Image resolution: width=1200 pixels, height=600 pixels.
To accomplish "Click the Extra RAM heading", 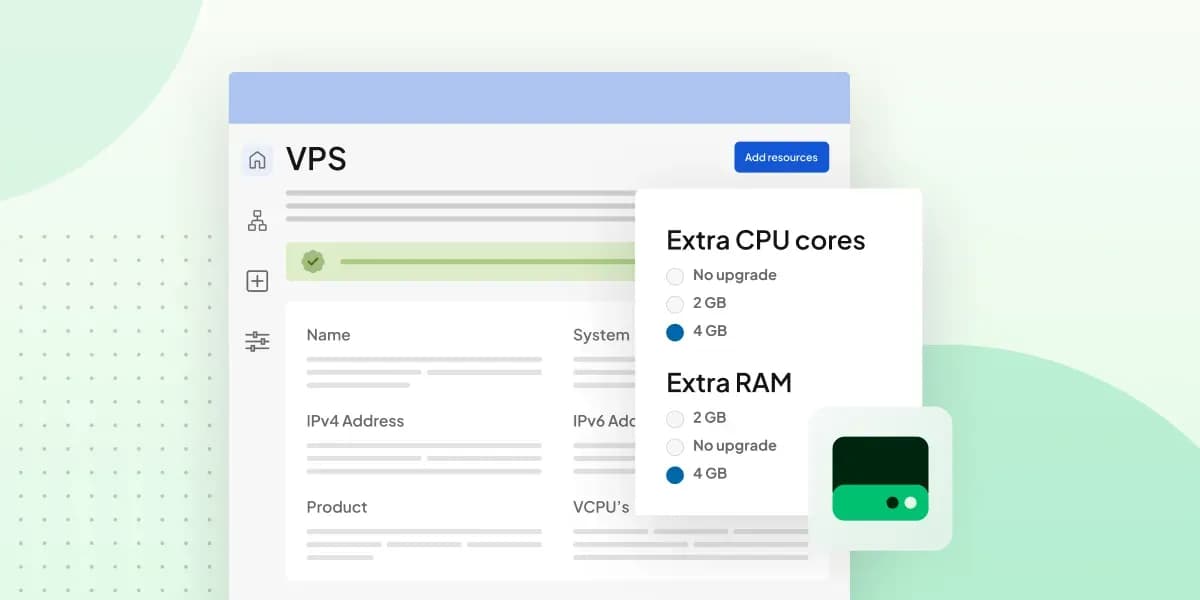I will [729, 383].
